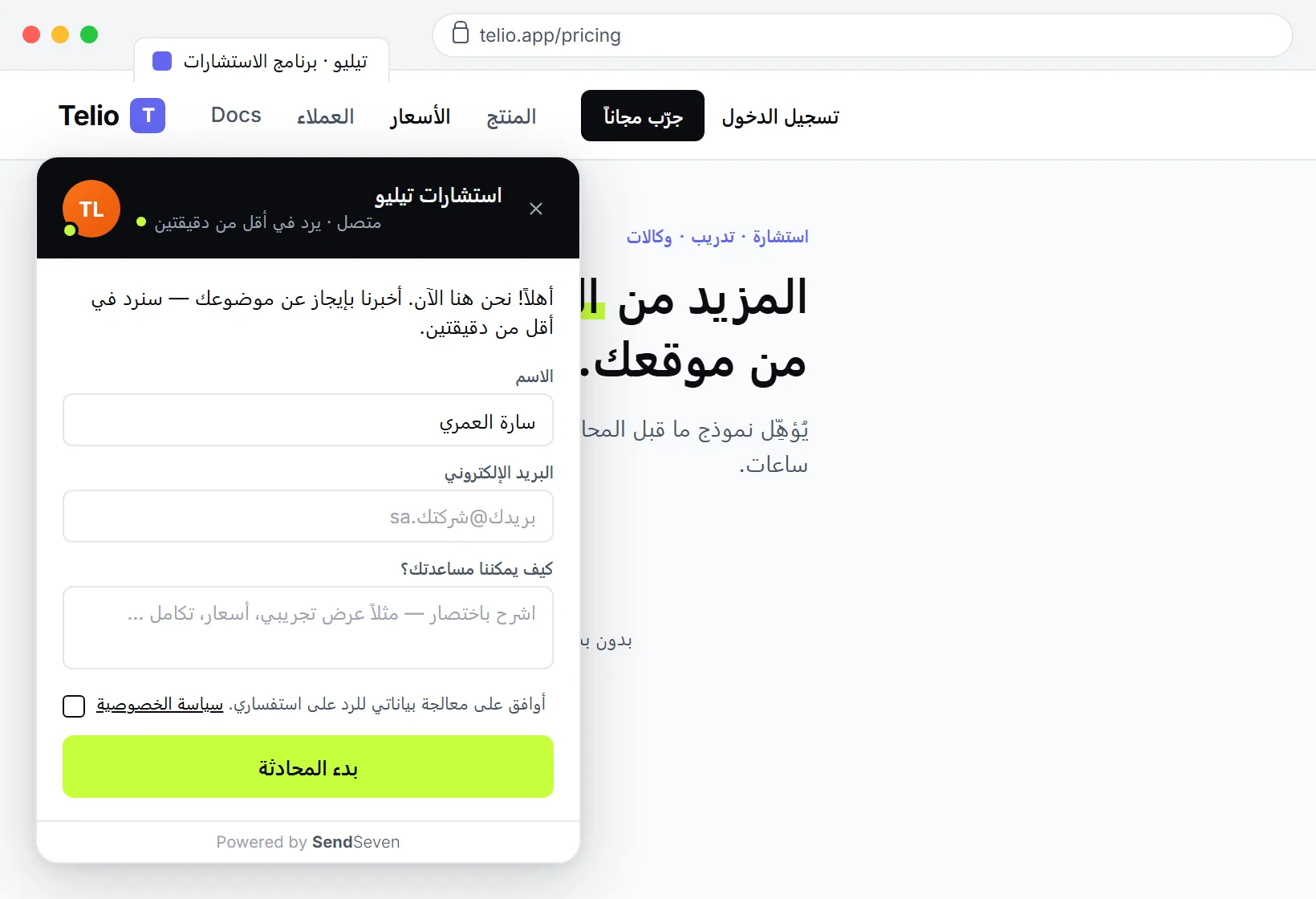Image resolution: width=1316 pixels, height=899 pixels.
Task: Open the المنتج navigation item
Action: click(511, 116)
